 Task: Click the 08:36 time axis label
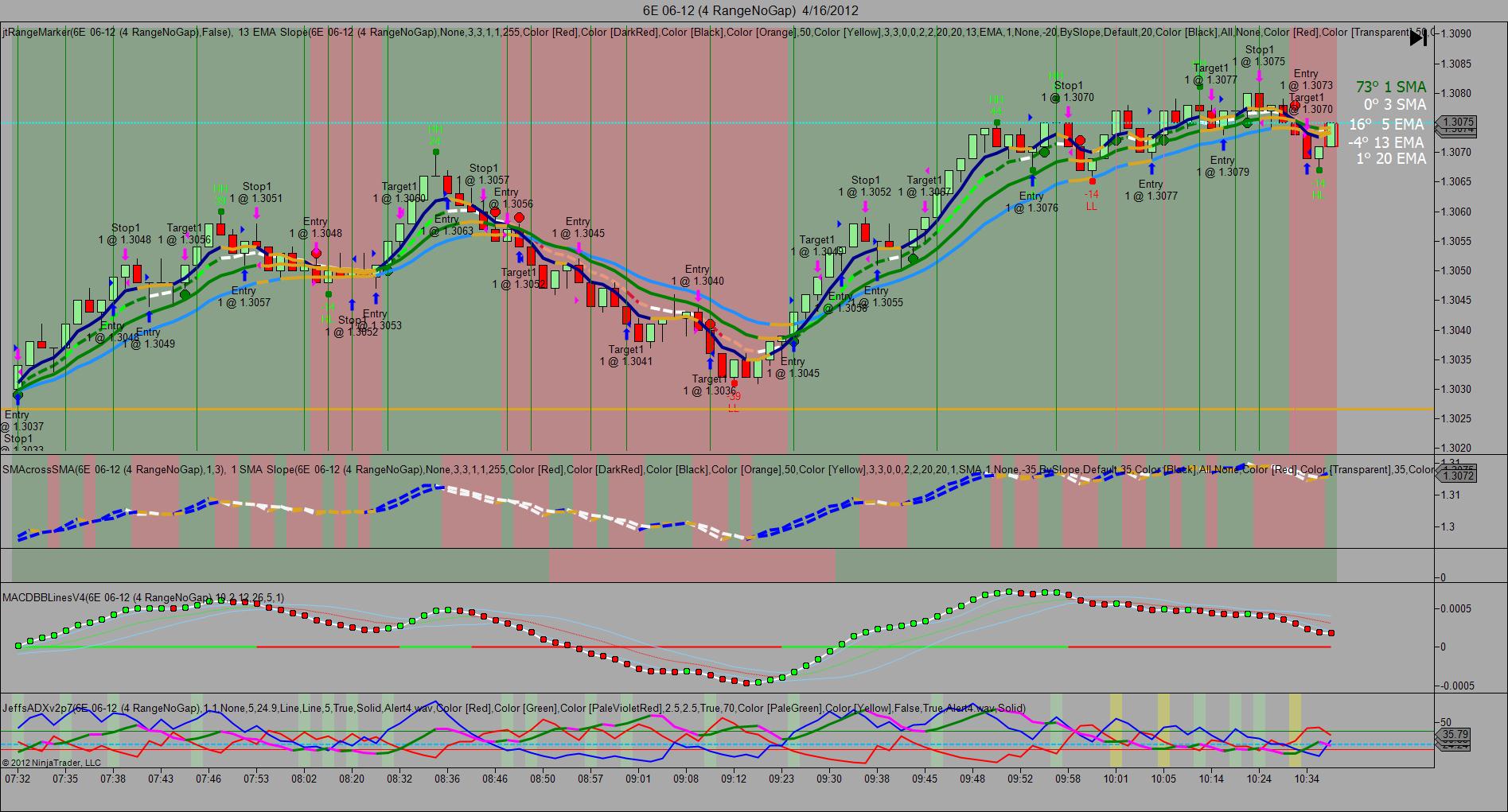(447, 779)
